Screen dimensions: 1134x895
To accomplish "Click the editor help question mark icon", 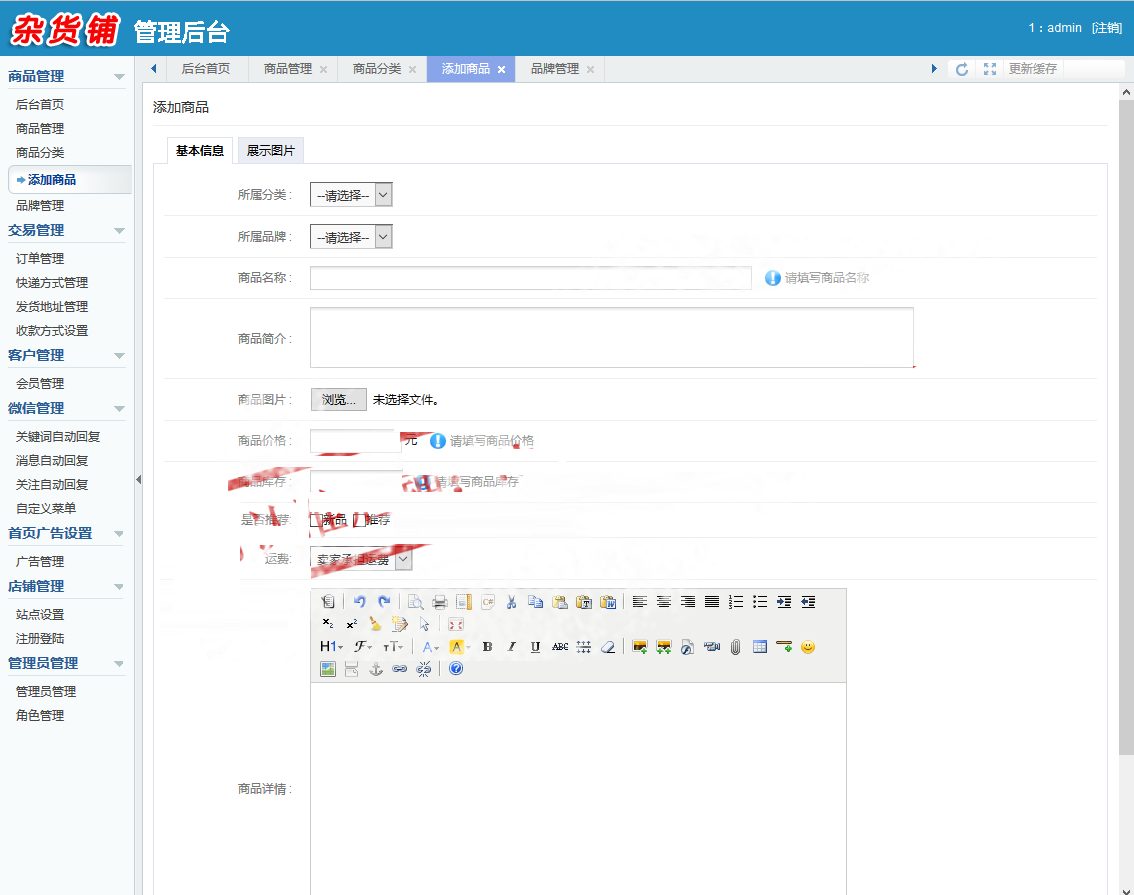I will coord(456,669).
